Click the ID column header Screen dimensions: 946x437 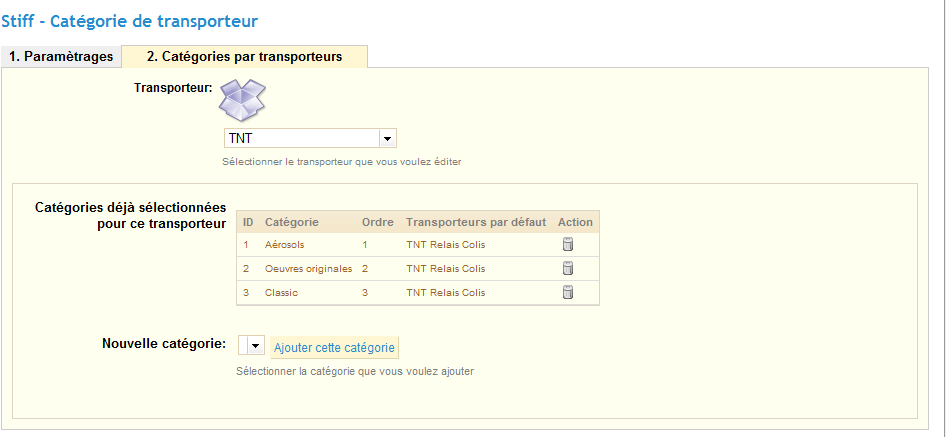tap(248, 222)
